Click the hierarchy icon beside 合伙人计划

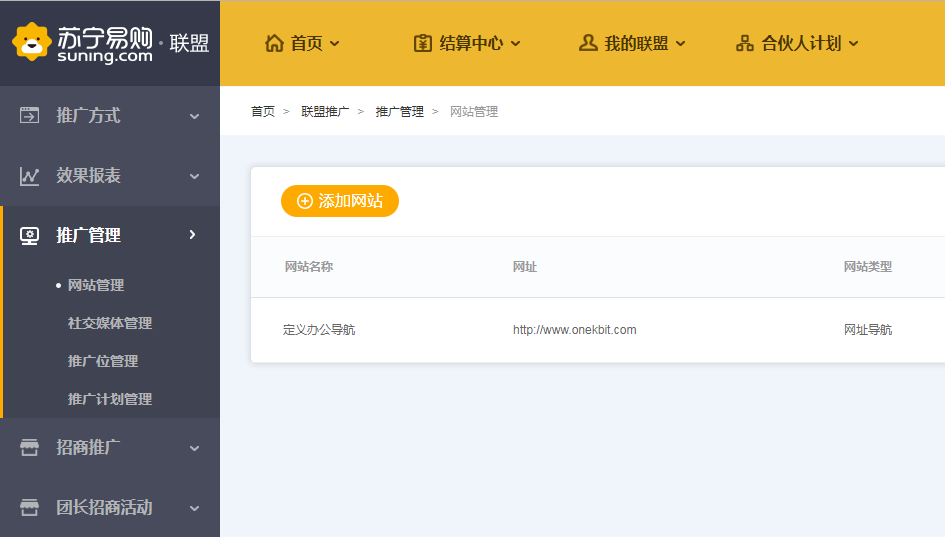point(744,43)
